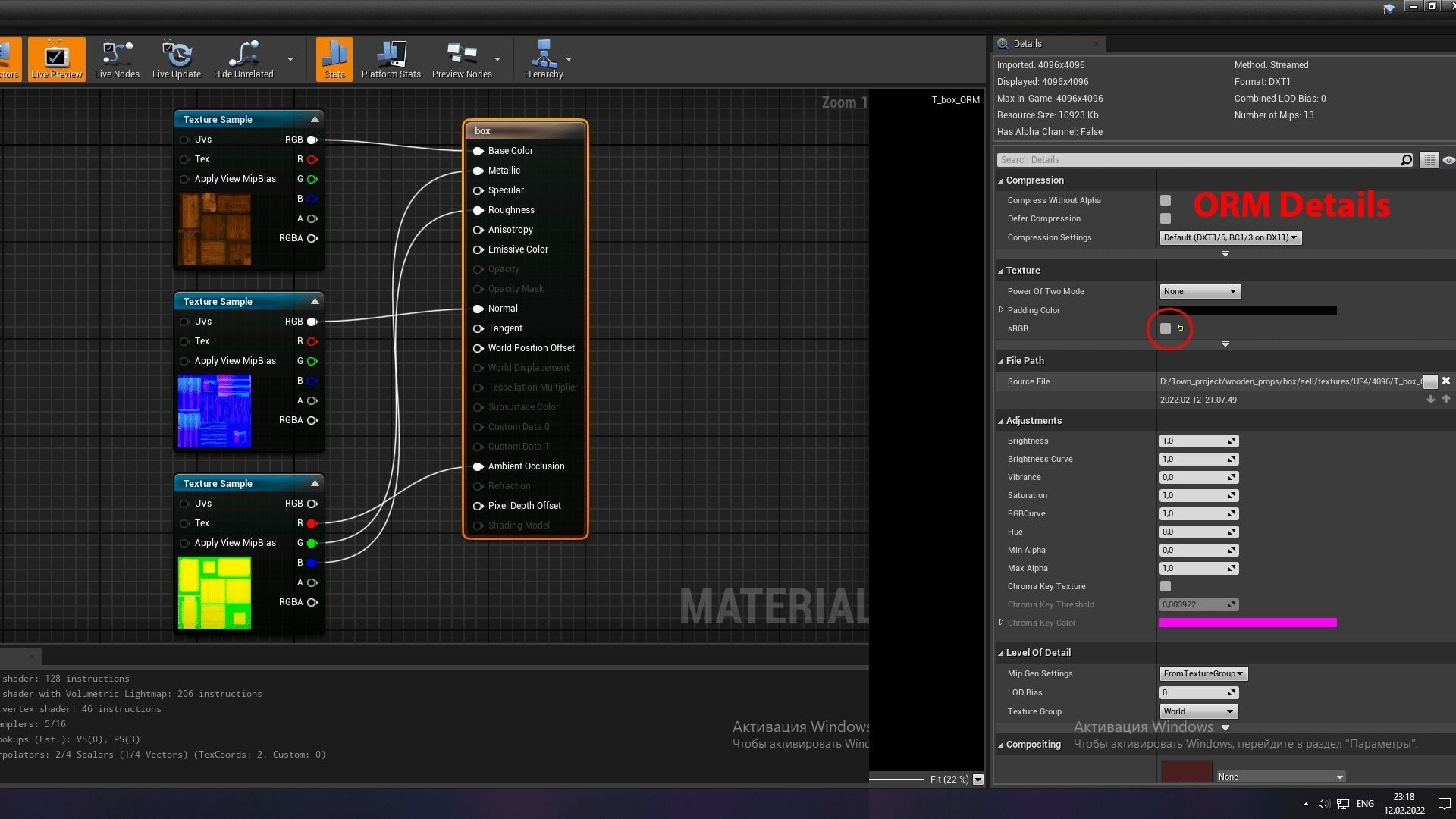This screenshot has width=1456, height=819.
Task: Click the Source File browse button
Action: coord(1429,381)
